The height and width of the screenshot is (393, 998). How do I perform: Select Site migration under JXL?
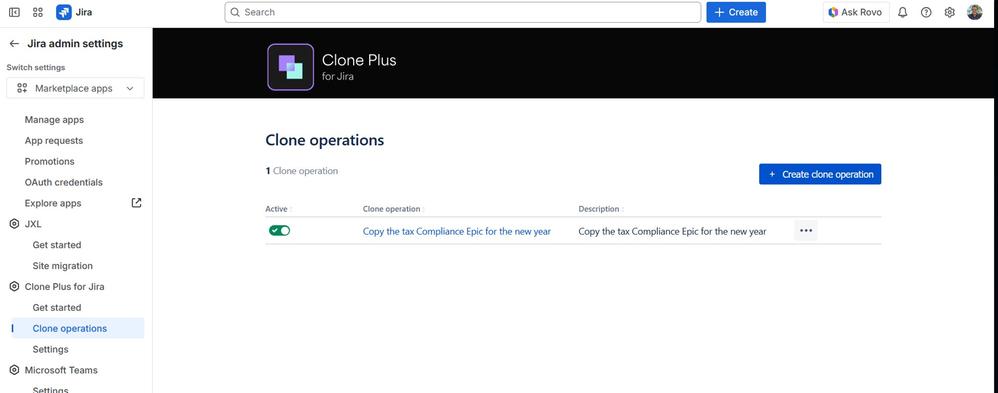pos(62,266)
